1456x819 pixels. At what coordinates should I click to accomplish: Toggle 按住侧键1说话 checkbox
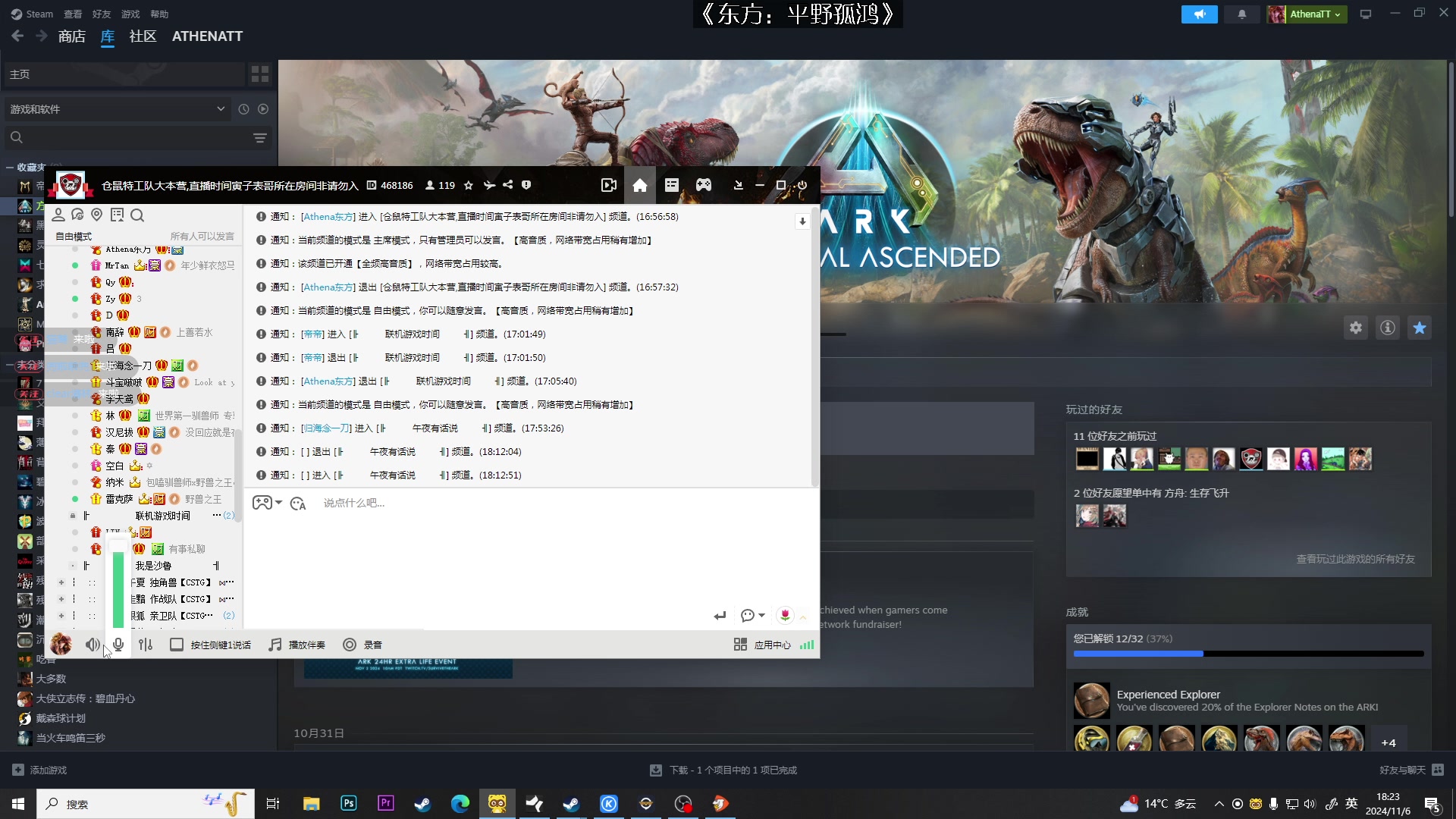(177, 645)
